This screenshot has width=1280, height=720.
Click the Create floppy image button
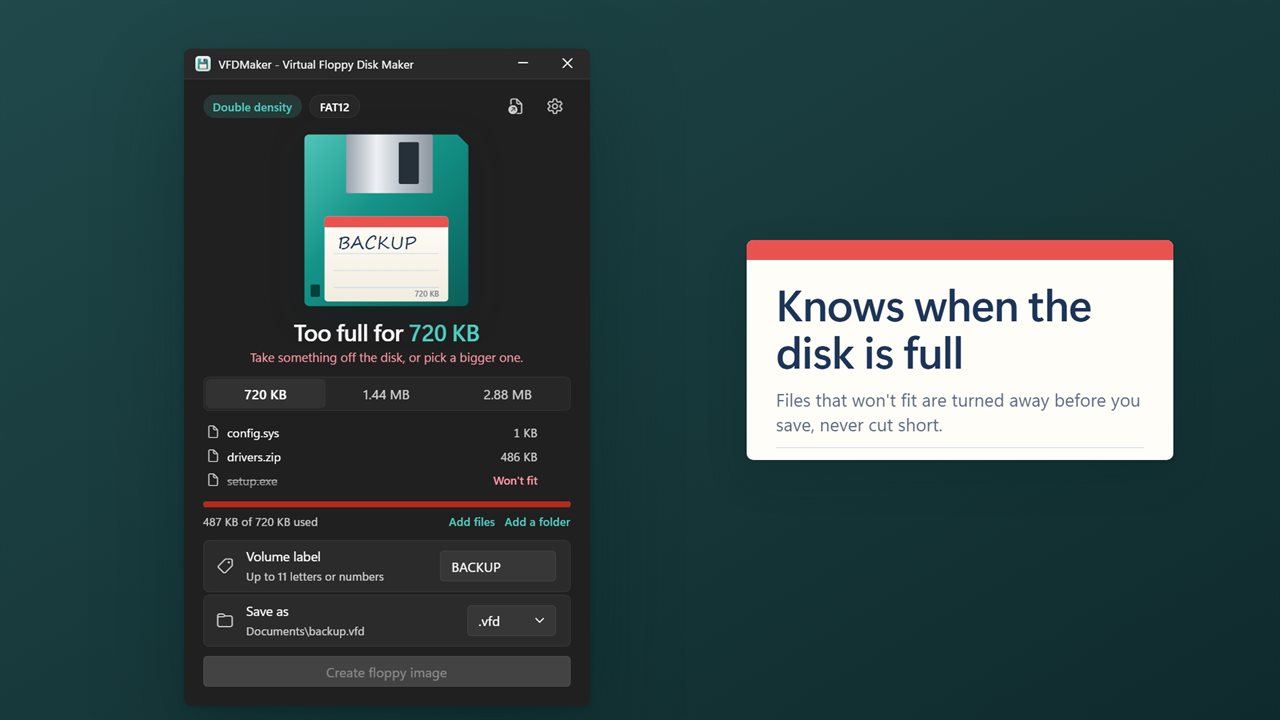click(x=387, y=672)
